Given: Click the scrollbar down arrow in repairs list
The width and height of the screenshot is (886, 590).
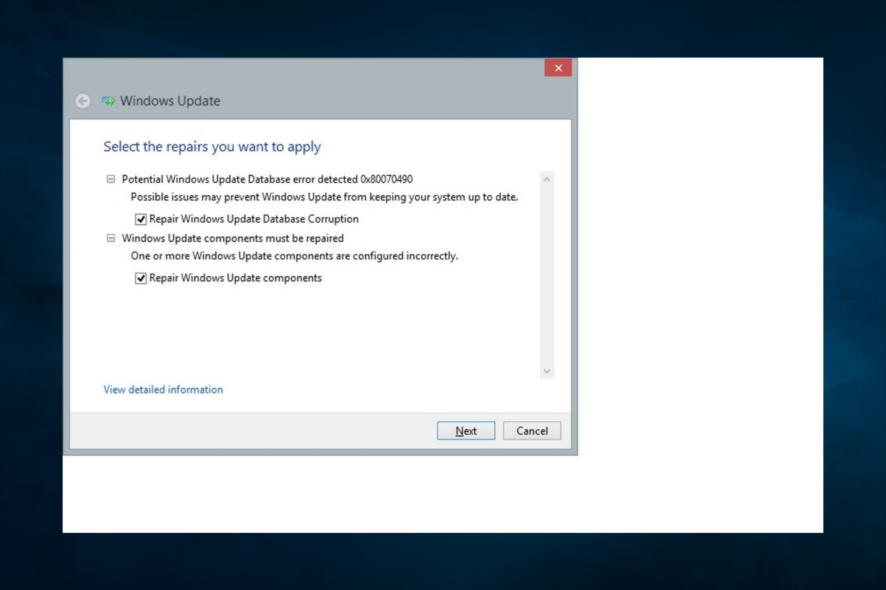Looking at the screenshot, I should pos(546,371).
